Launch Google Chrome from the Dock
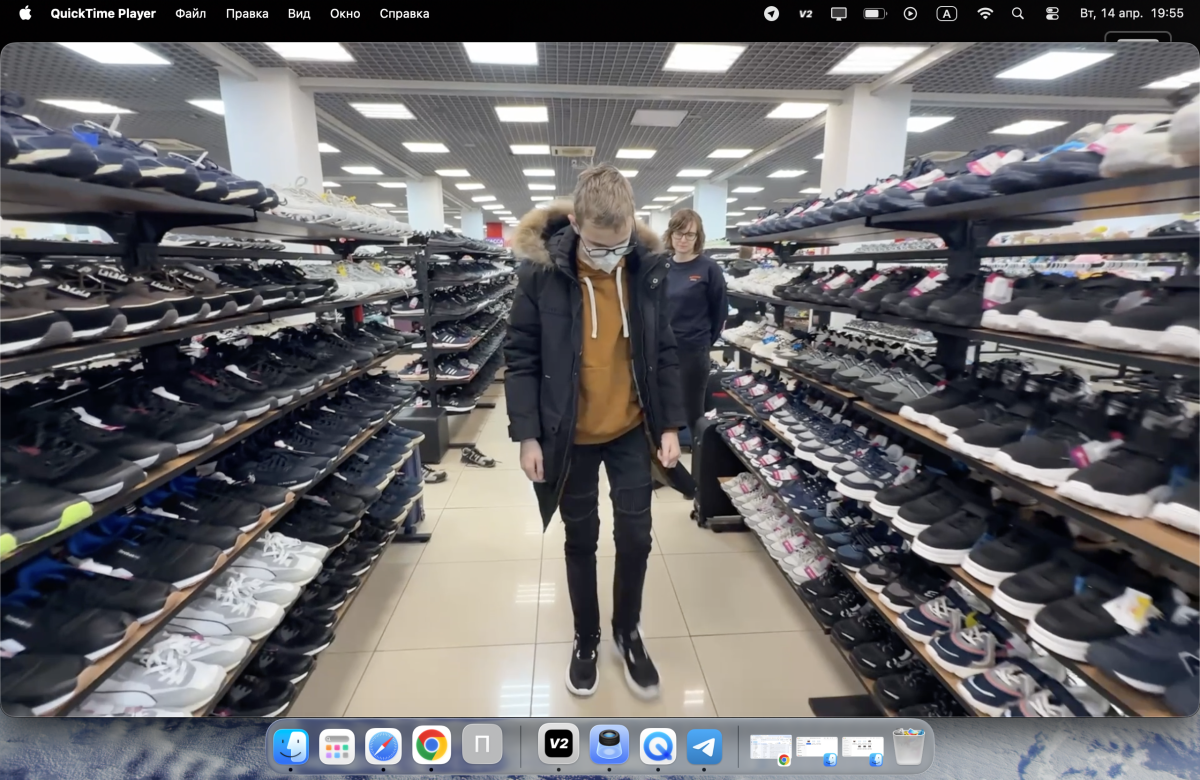This screenshot has width=1200, height=780. click(431, 746)
